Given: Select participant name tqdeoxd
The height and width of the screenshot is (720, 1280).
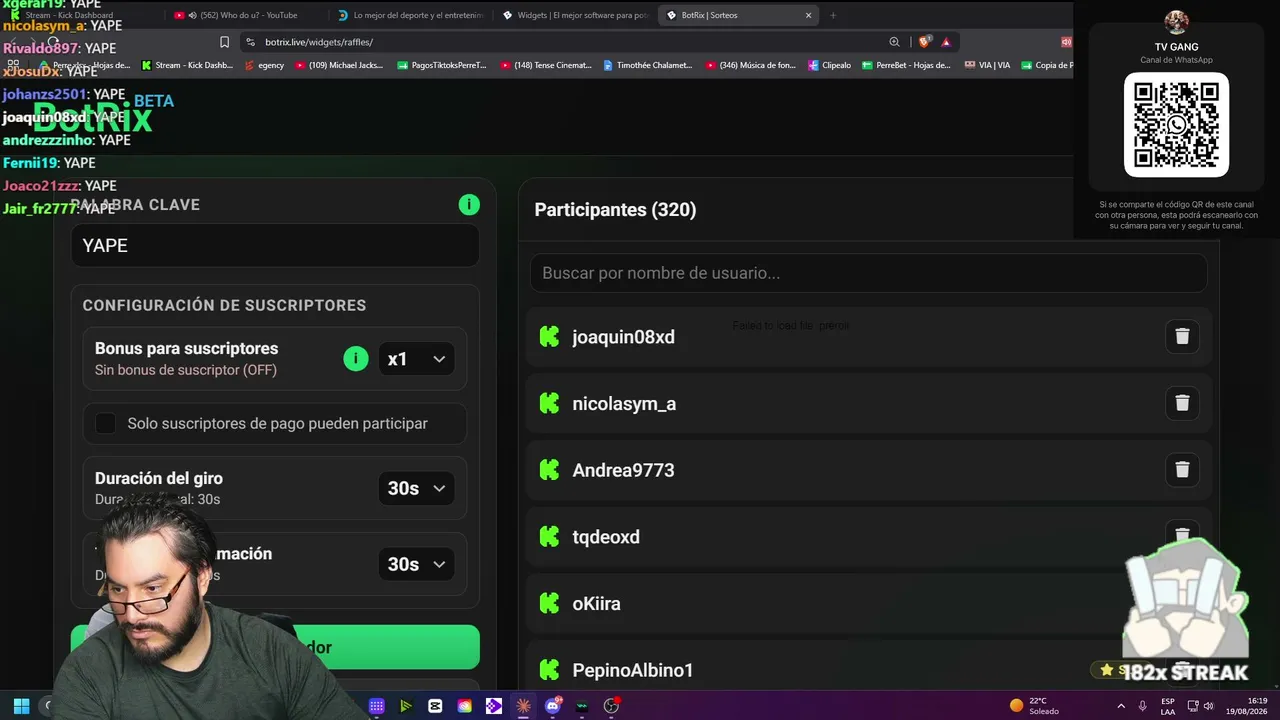Looking at the screenshot, I should 606,537.
